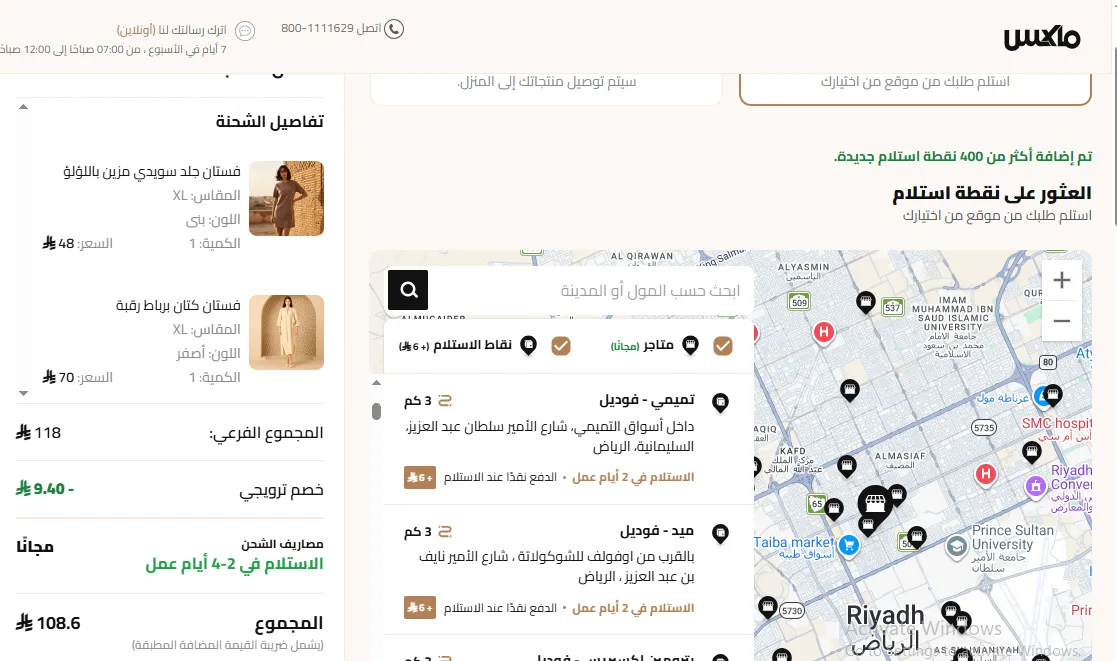
Task: Select تميمي - فوديل pickup point
Action: coord(568,439)
